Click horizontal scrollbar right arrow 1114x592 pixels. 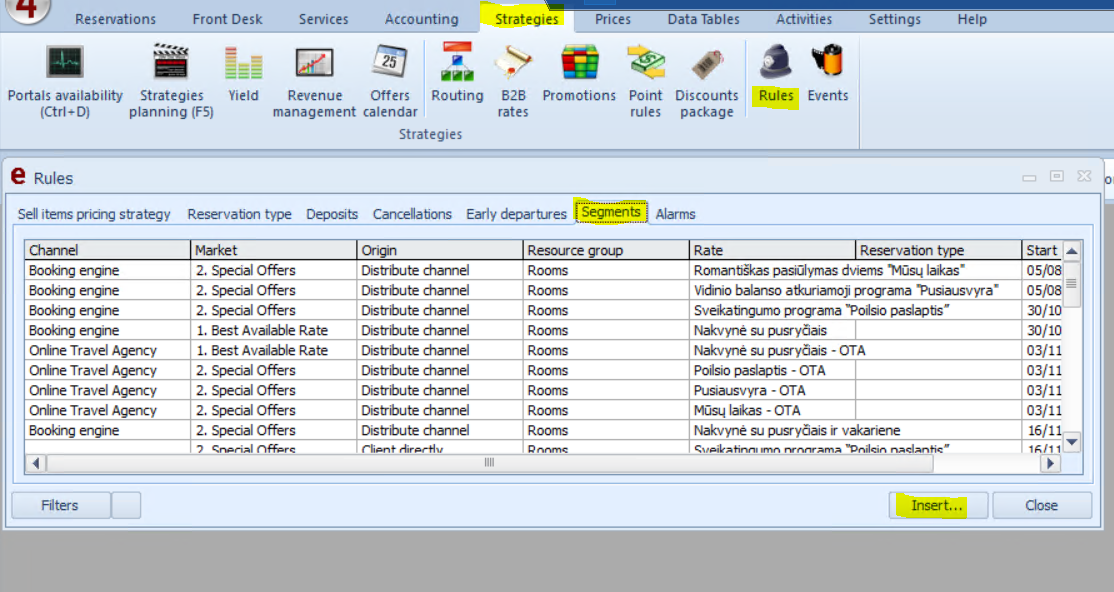click(x=1050, y=463)
